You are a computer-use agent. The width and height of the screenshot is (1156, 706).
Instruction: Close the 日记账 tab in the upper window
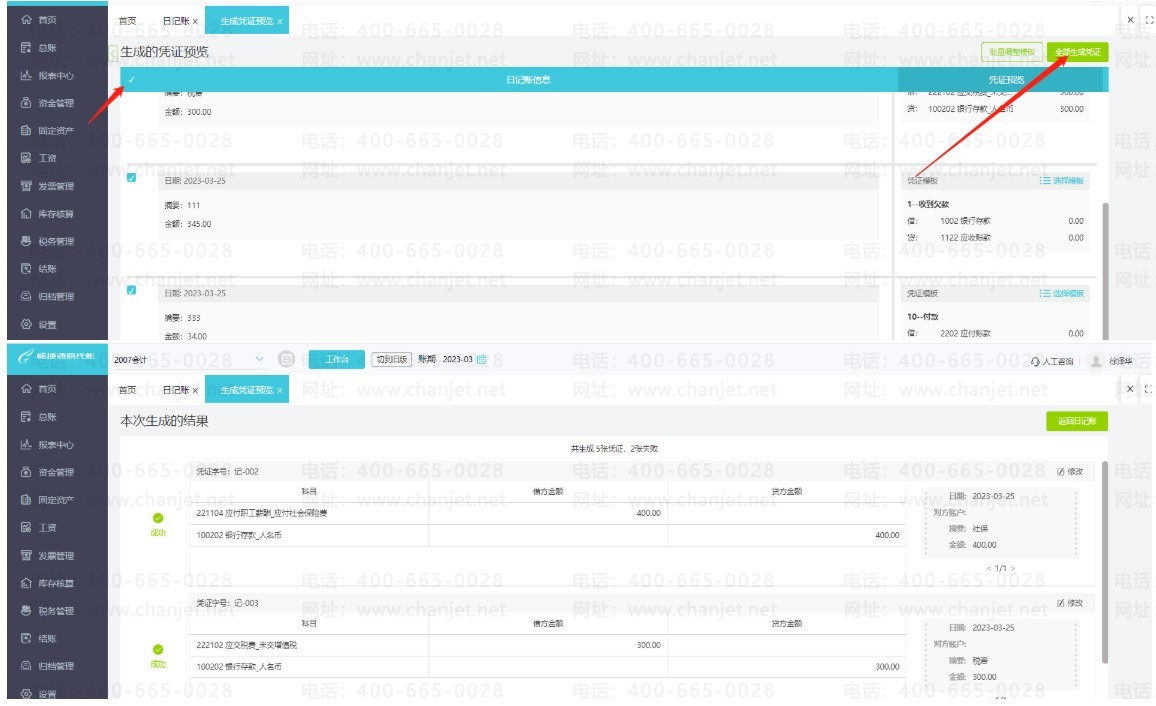coord(195,22)
